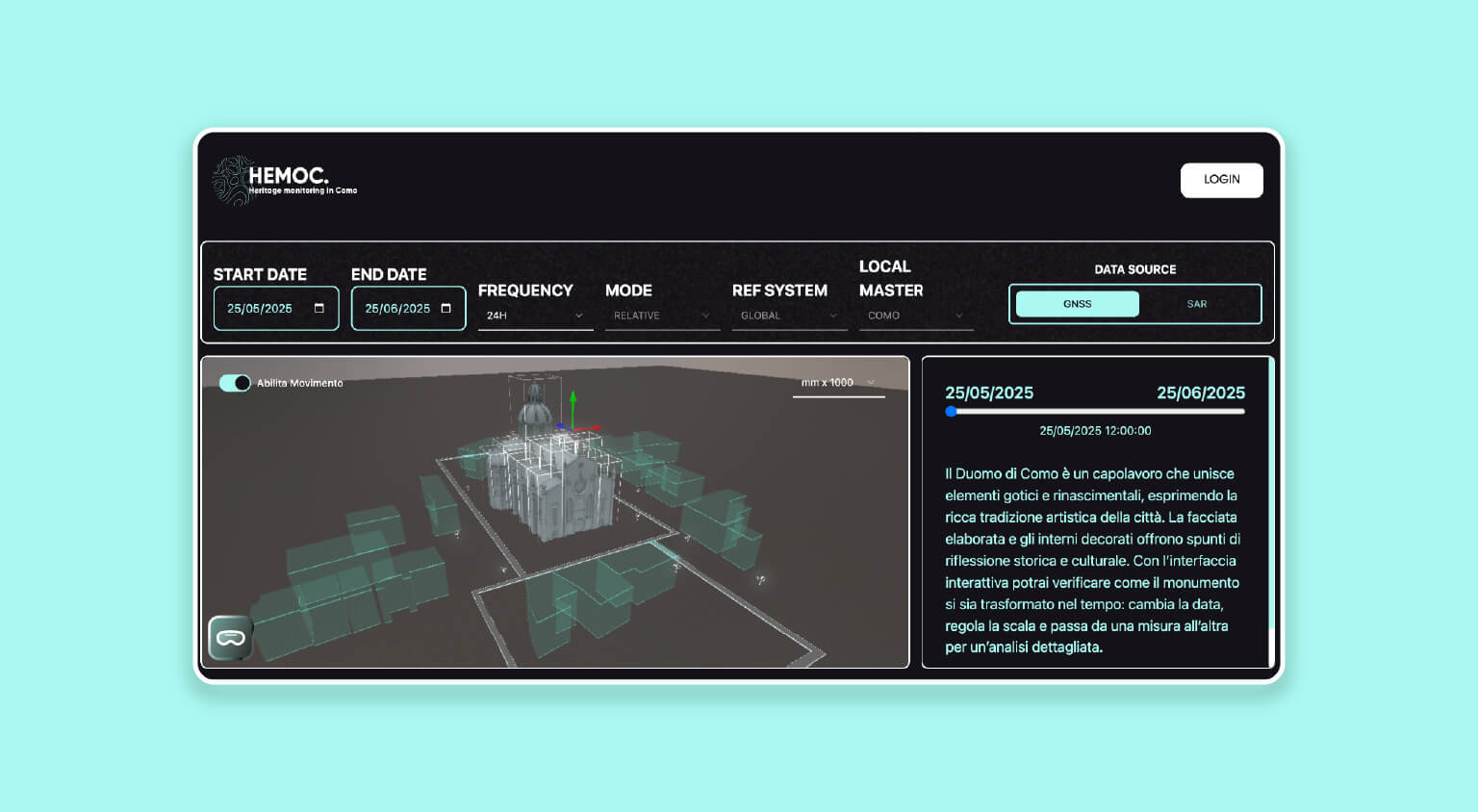Click the End Date field 25/06/2025

(408, 309)
